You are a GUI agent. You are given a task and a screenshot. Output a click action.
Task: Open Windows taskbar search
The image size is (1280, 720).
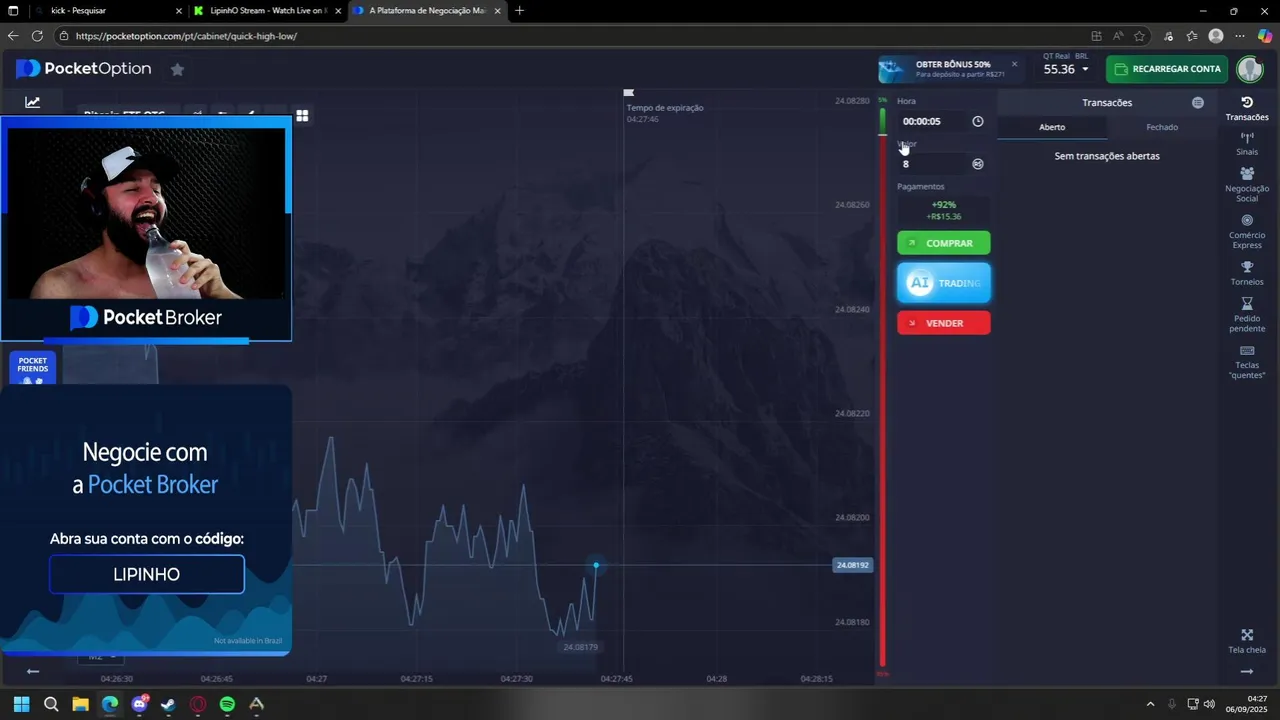click(51, 705)
